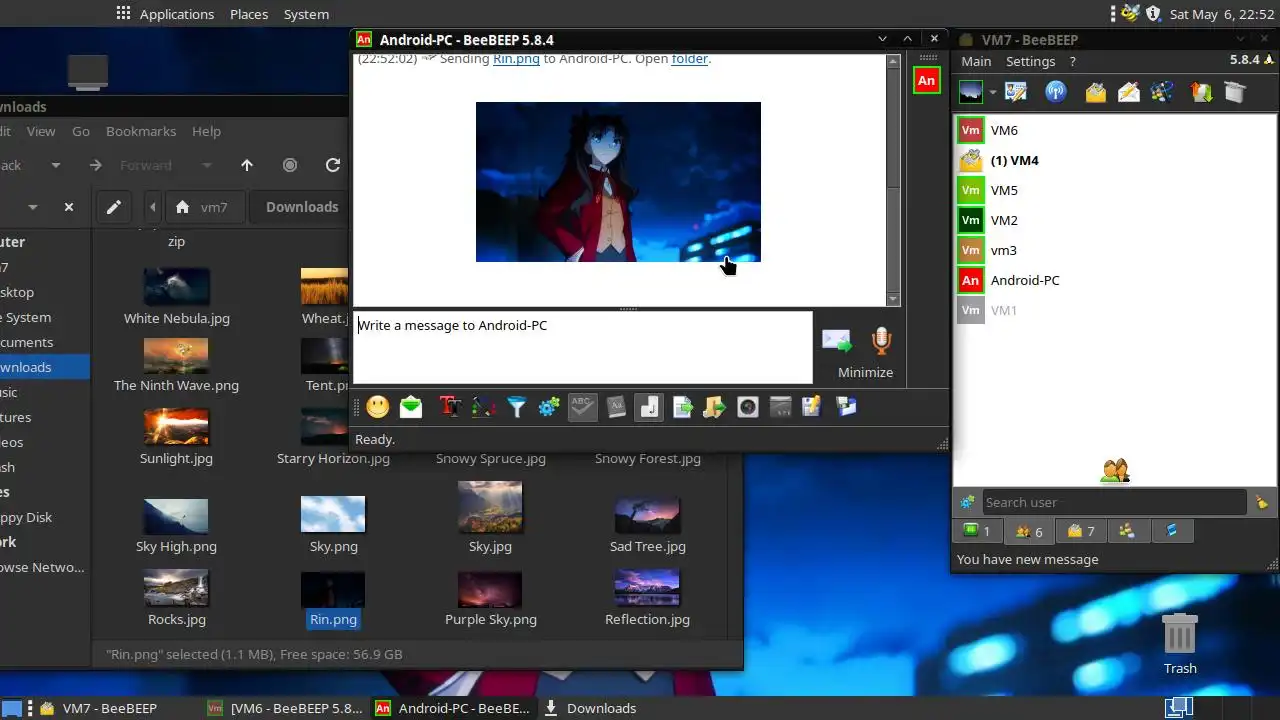The height and width of the screenshot is (720, 1280).
Task: Open the Bookmarks menu in file manager
Action: coord(141,131)
